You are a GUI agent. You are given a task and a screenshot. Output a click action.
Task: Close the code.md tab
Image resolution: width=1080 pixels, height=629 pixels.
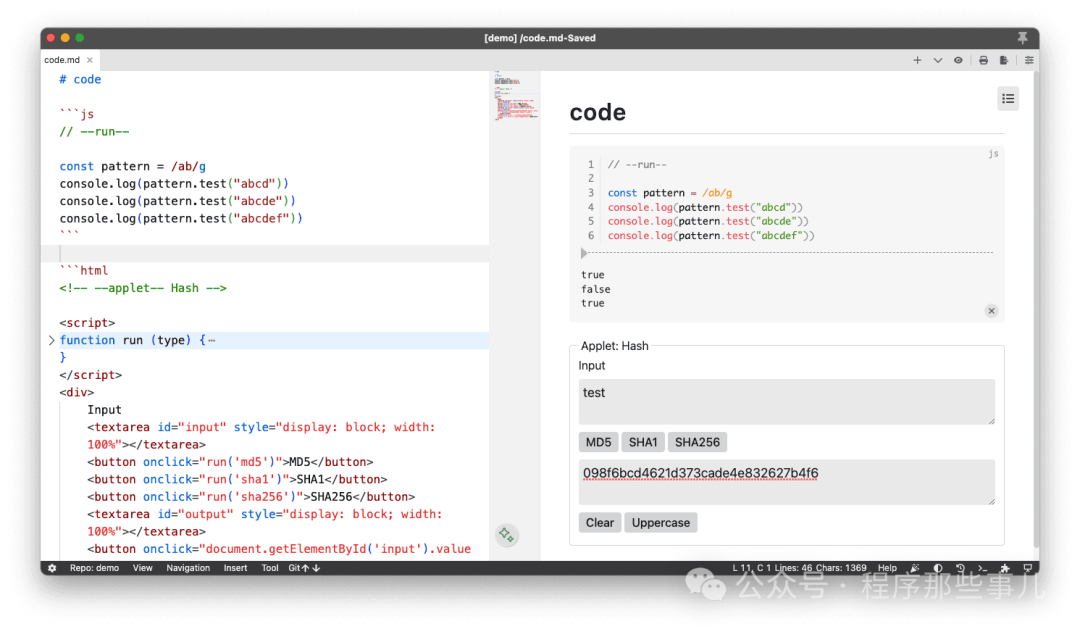(90, 60)
